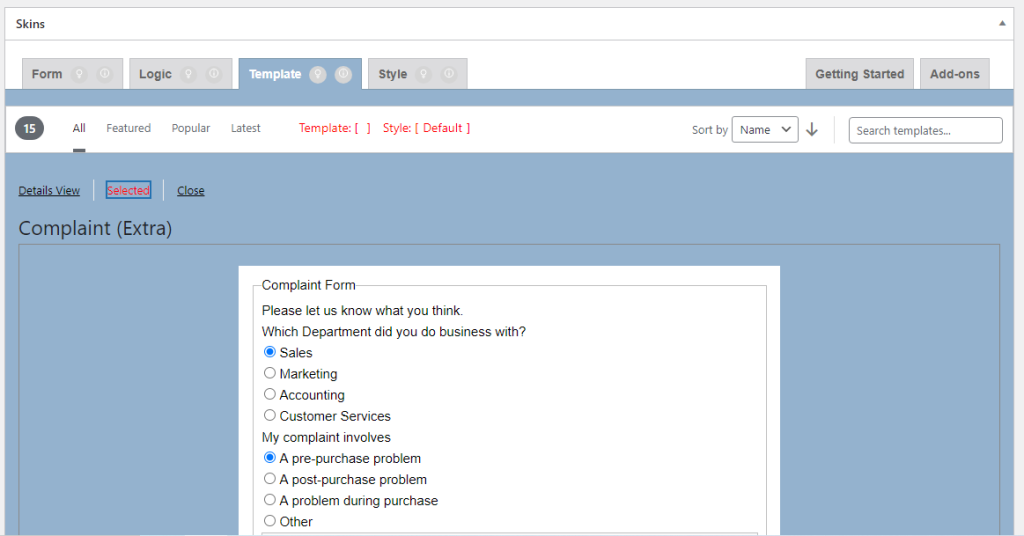Reverse sort order with the down arrow
1024x536 pixels.
pos(812,130)
